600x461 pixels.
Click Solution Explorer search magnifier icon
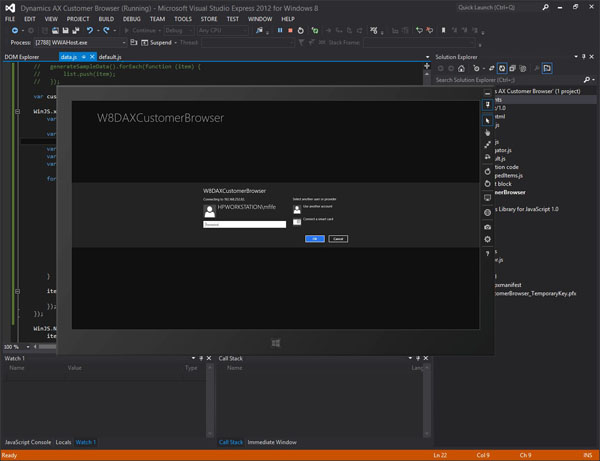(587, 80)
